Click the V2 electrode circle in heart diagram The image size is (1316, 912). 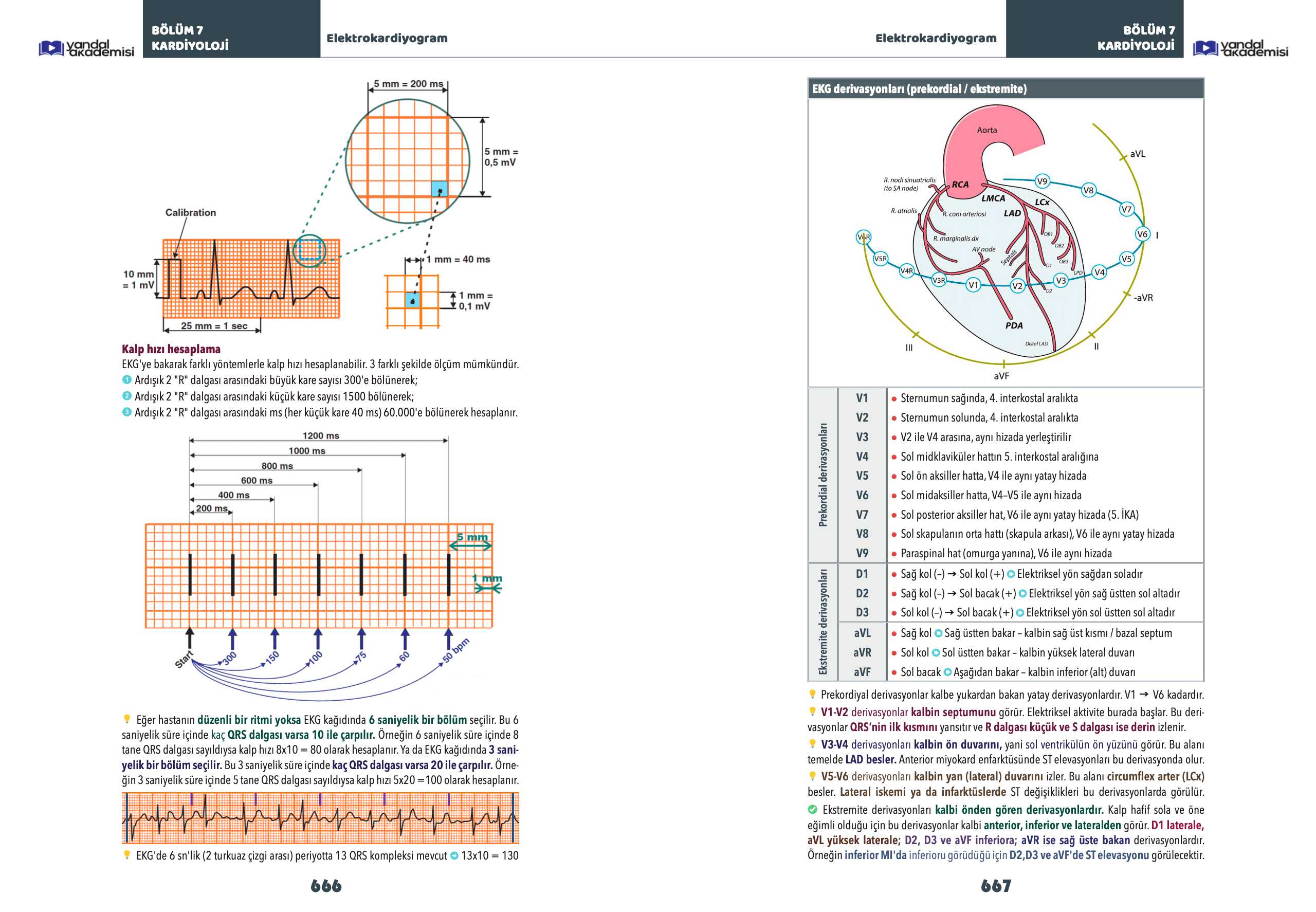point(1017,286)
